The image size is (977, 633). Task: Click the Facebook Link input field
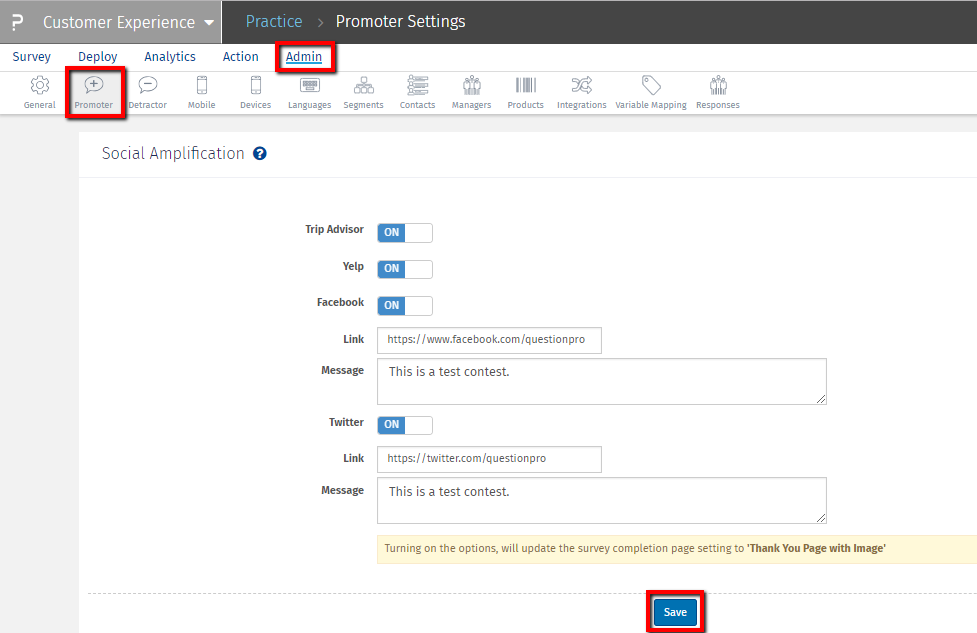click(x=489, y=340)
